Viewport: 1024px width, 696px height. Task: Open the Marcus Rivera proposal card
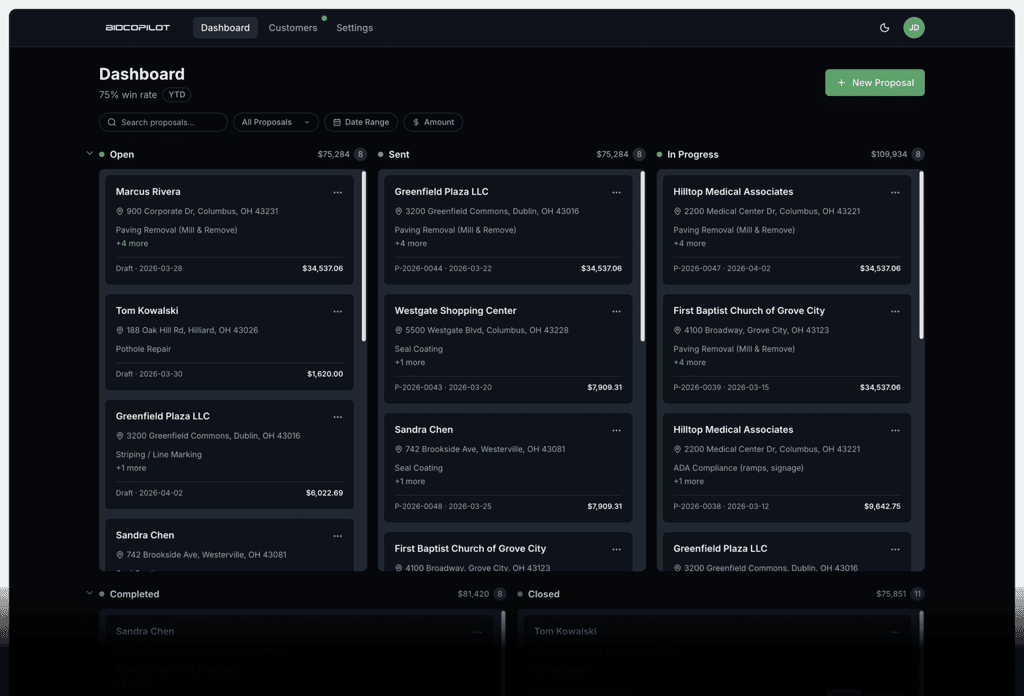(x=229, y=229)
